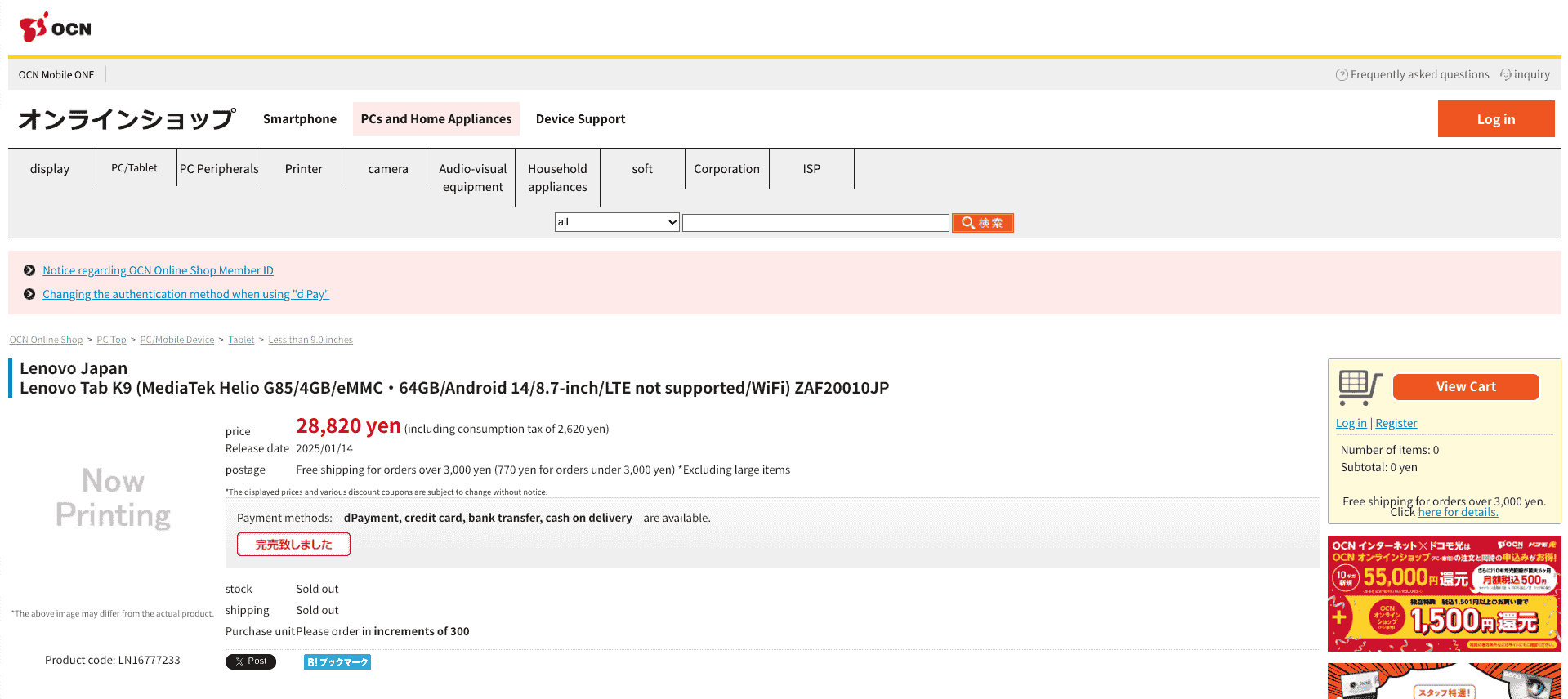Viewport: 1568px width, 699px height.
Task: Open the OCN Online Shop Member ID notice
Action: pos(158,270)
